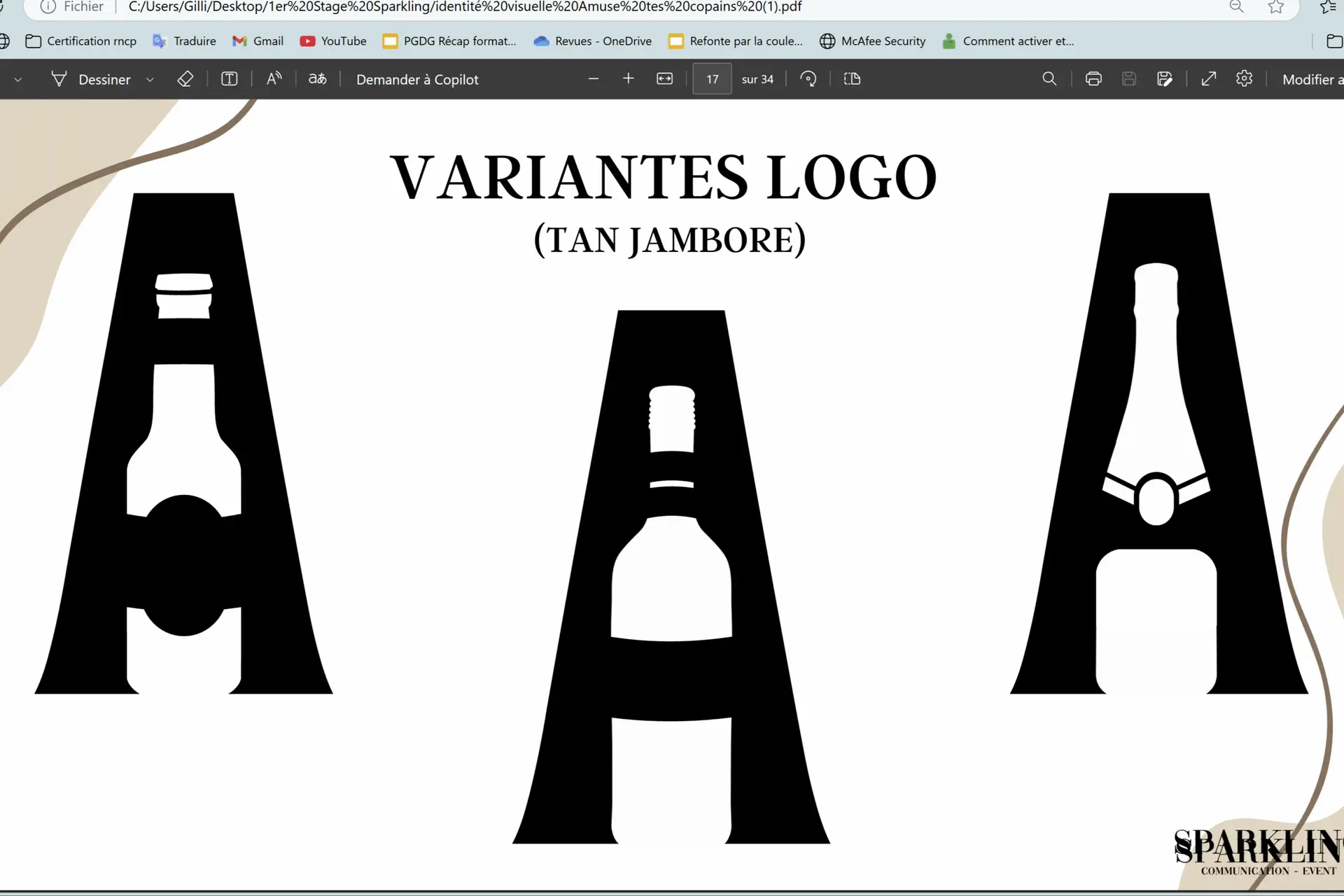Click the Save as icon with pen
The height and width of the screenshot is (896, 1344).
[x=1165, y=79]
